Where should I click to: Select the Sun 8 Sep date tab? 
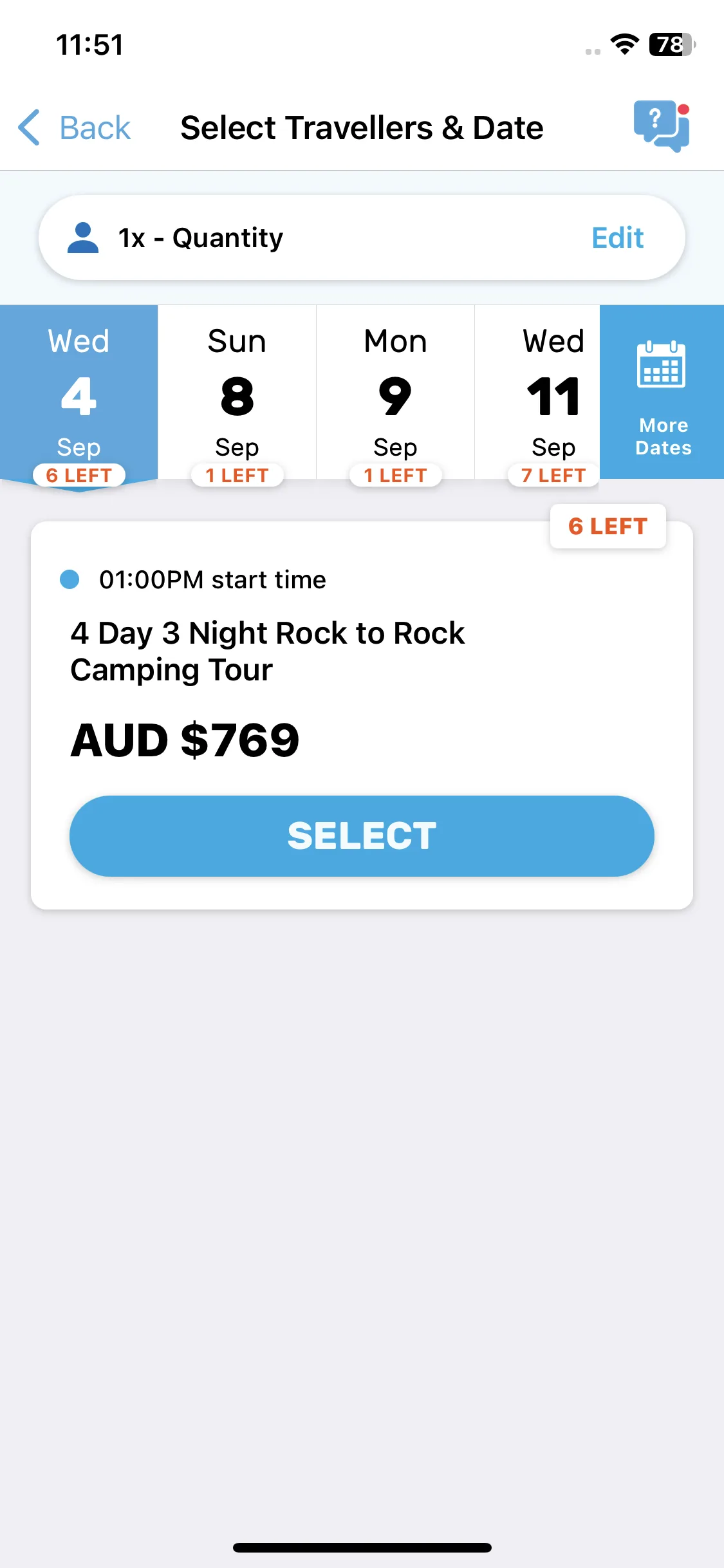(237, 394)
